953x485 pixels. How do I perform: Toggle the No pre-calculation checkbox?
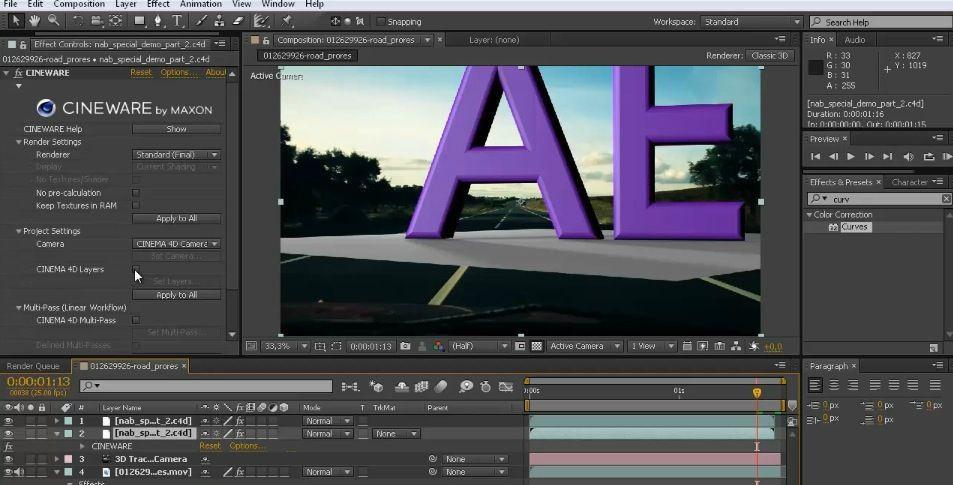(x=136, y=193)
